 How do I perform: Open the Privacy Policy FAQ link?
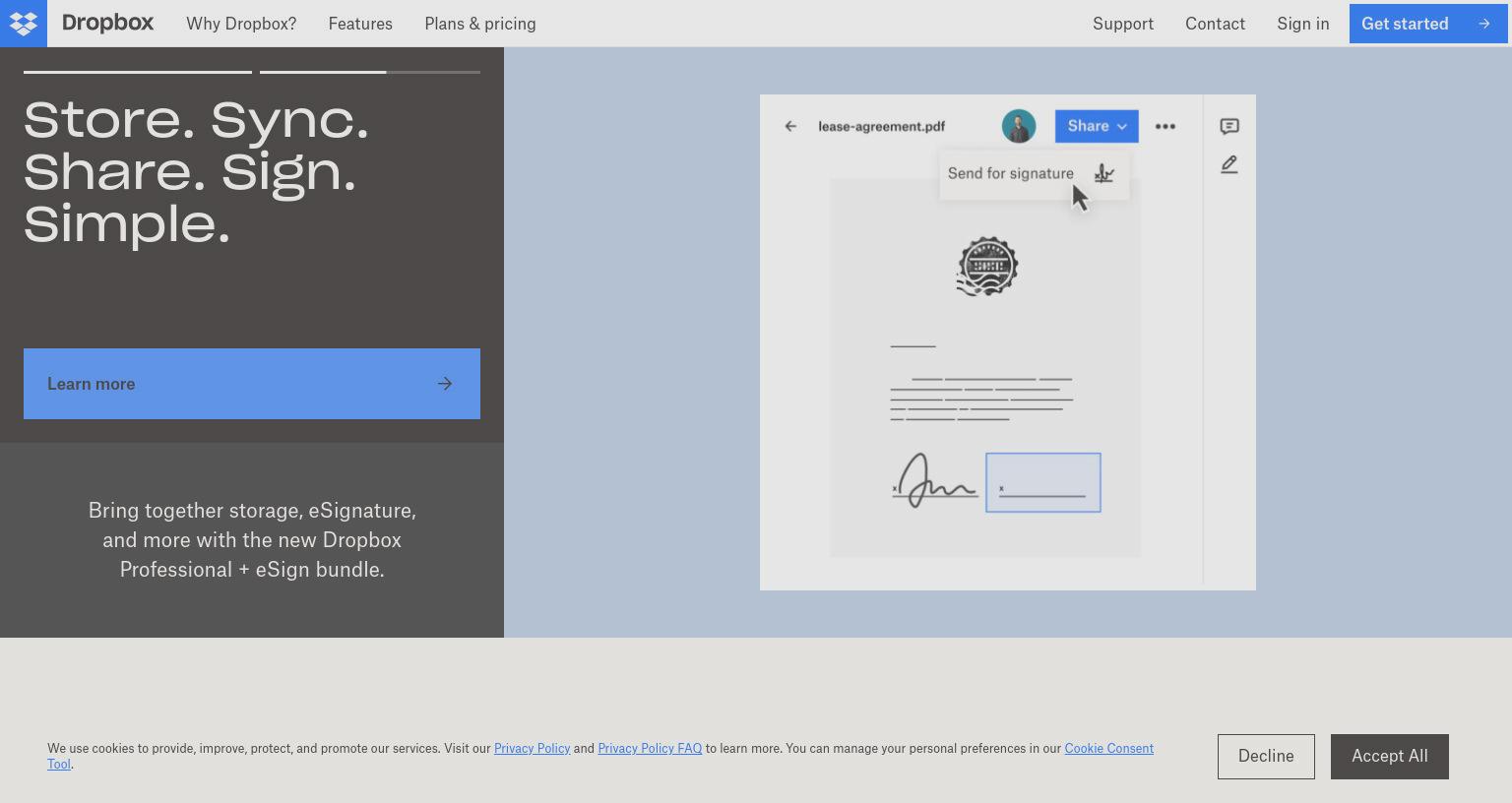point(650,749)
